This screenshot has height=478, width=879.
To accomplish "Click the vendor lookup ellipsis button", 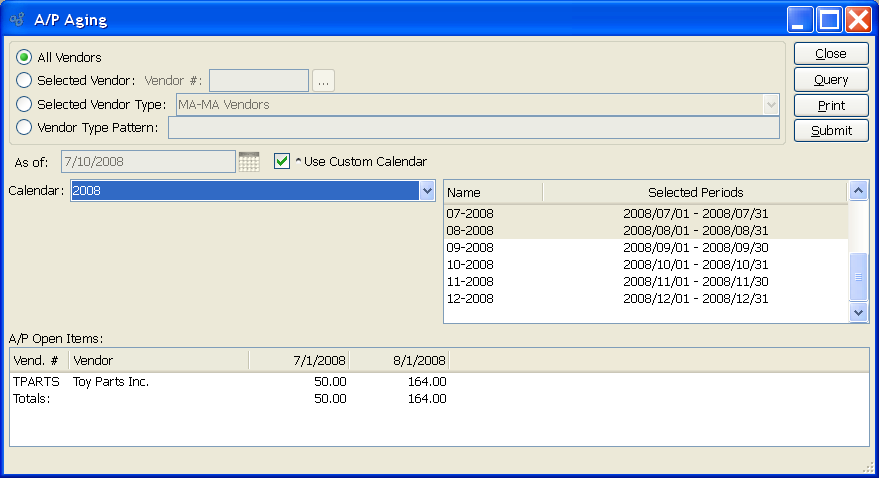I will pyautogui.click(x=323, y=81).
